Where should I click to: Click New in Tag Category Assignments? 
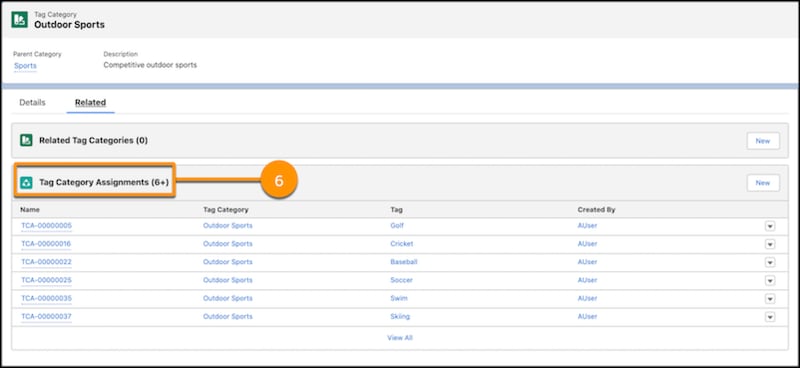click(x=763, y=183)
